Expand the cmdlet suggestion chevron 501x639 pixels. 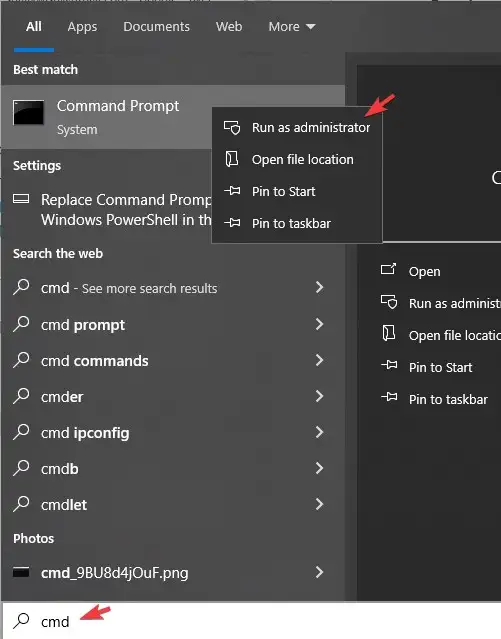tap(320, 504)
